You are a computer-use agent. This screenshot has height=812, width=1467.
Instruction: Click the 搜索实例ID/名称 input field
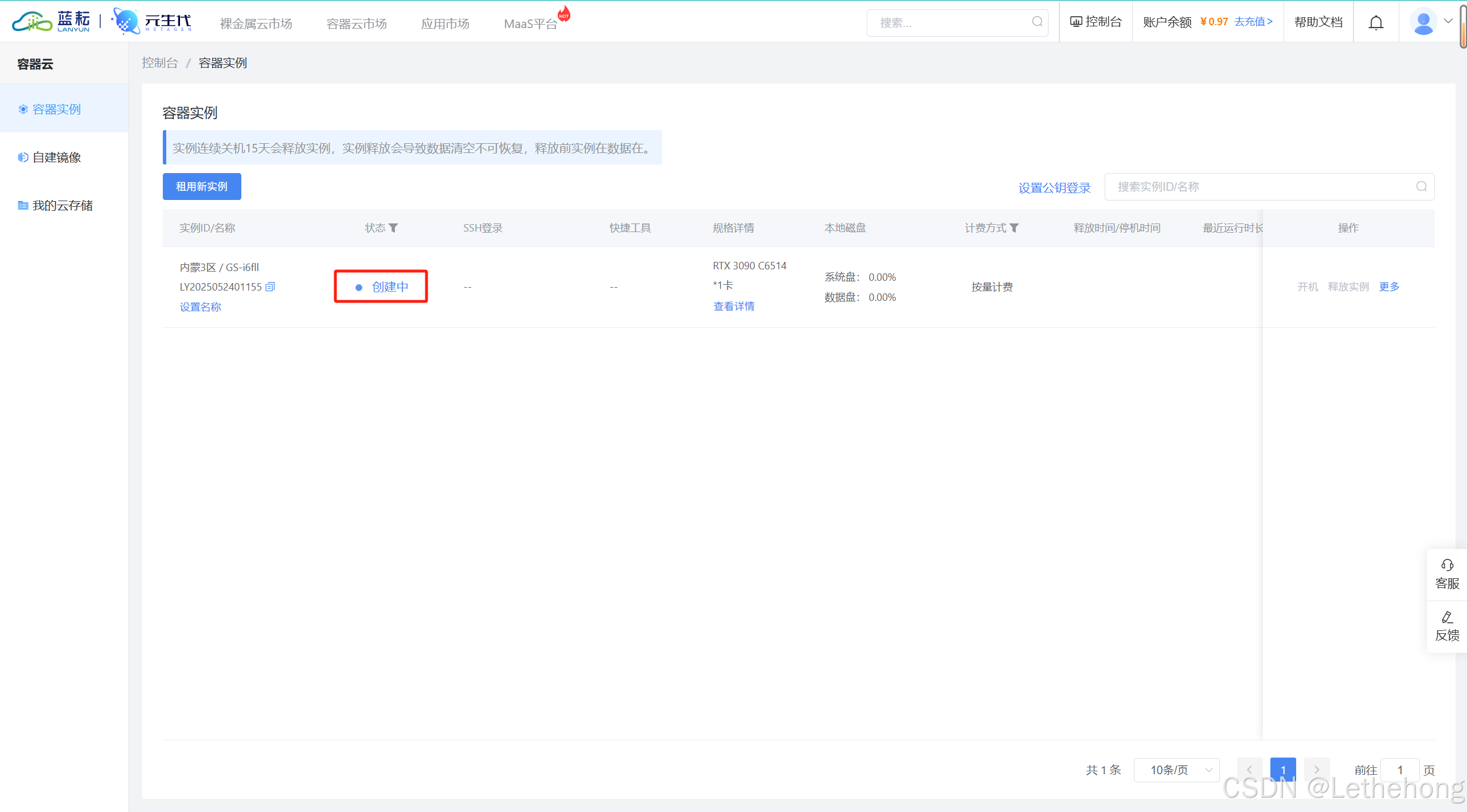(x=1261, y=187)
